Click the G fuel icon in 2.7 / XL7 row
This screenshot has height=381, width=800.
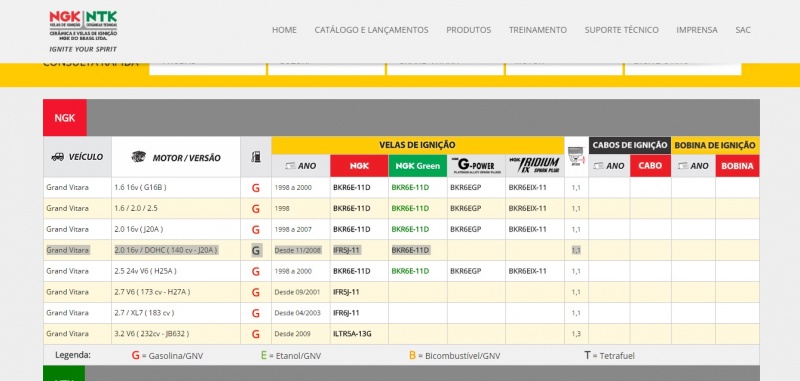point(256,313)
